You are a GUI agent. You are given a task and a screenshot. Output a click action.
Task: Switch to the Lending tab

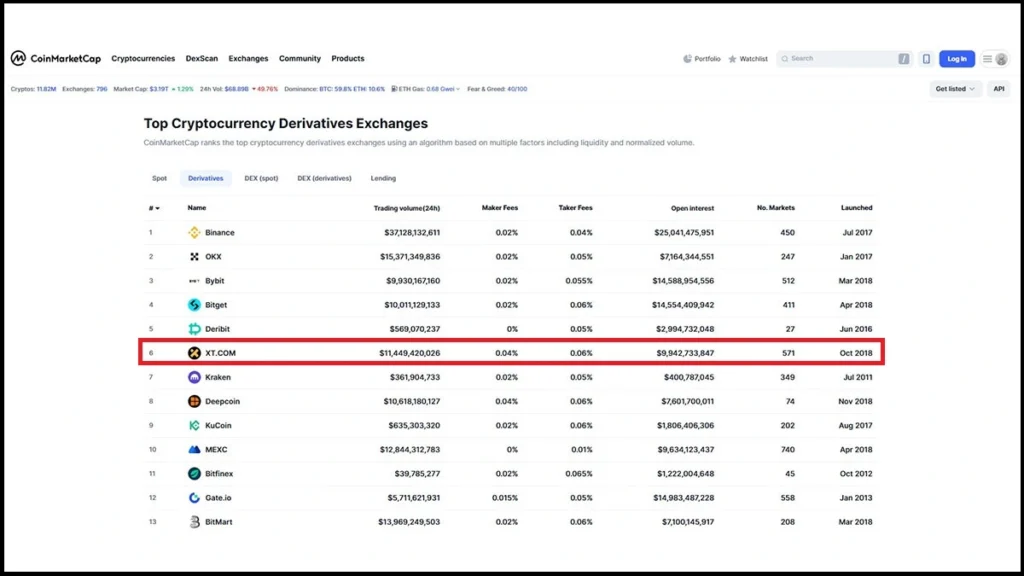tap(383, 178)
